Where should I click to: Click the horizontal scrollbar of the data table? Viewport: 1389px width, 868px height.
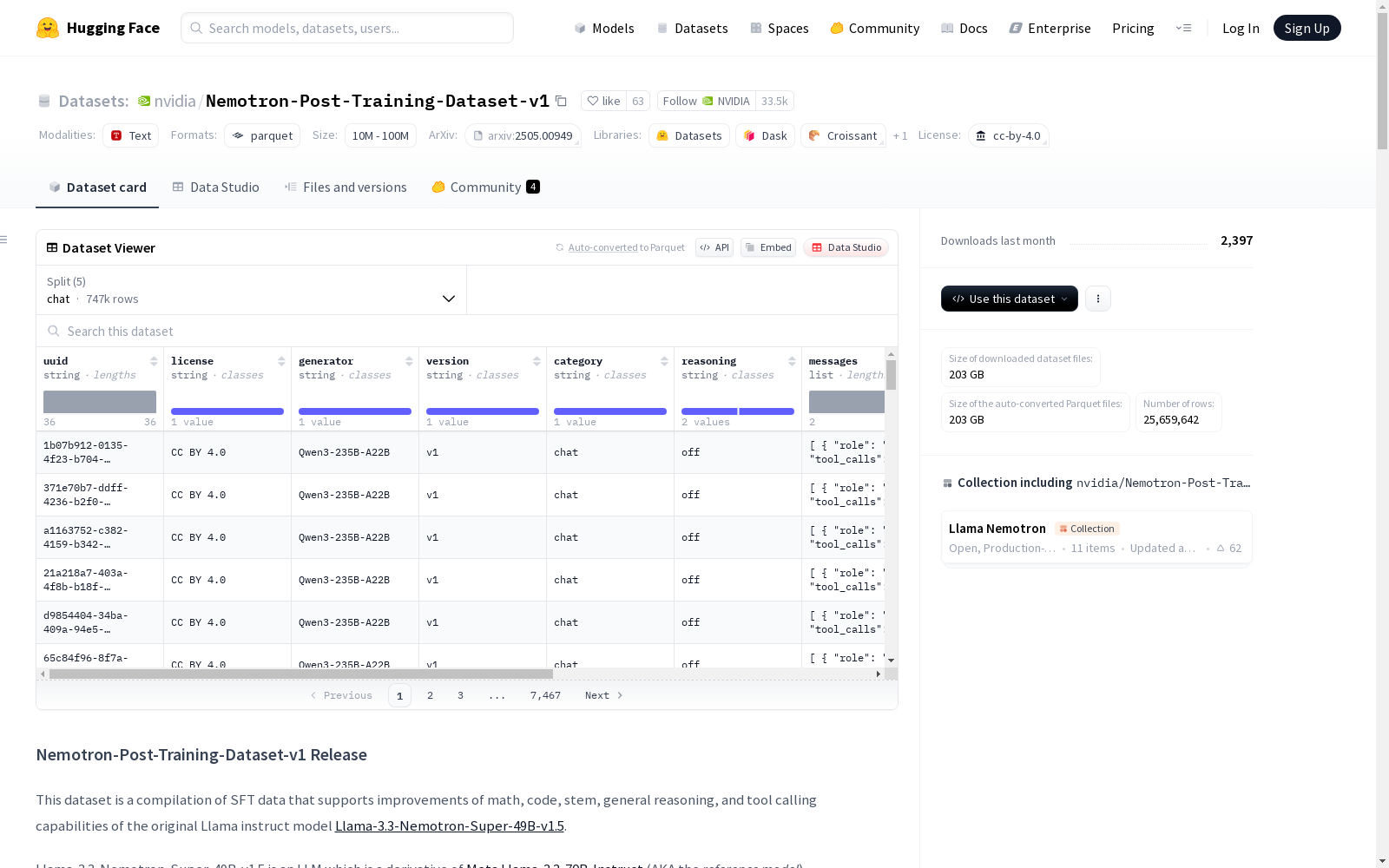301,674
